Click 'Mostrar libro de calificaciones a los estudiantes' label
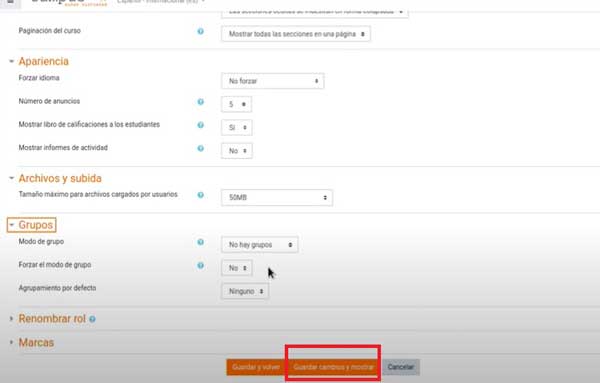The width and height of the screenshot is (600, 383). pos(89,124)
